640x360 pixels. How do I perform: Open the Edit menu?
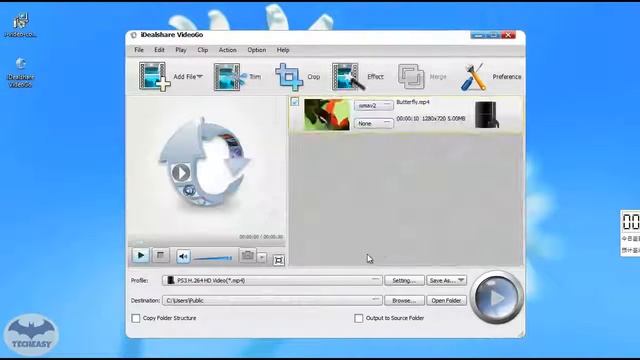click(x=159, y=50)
